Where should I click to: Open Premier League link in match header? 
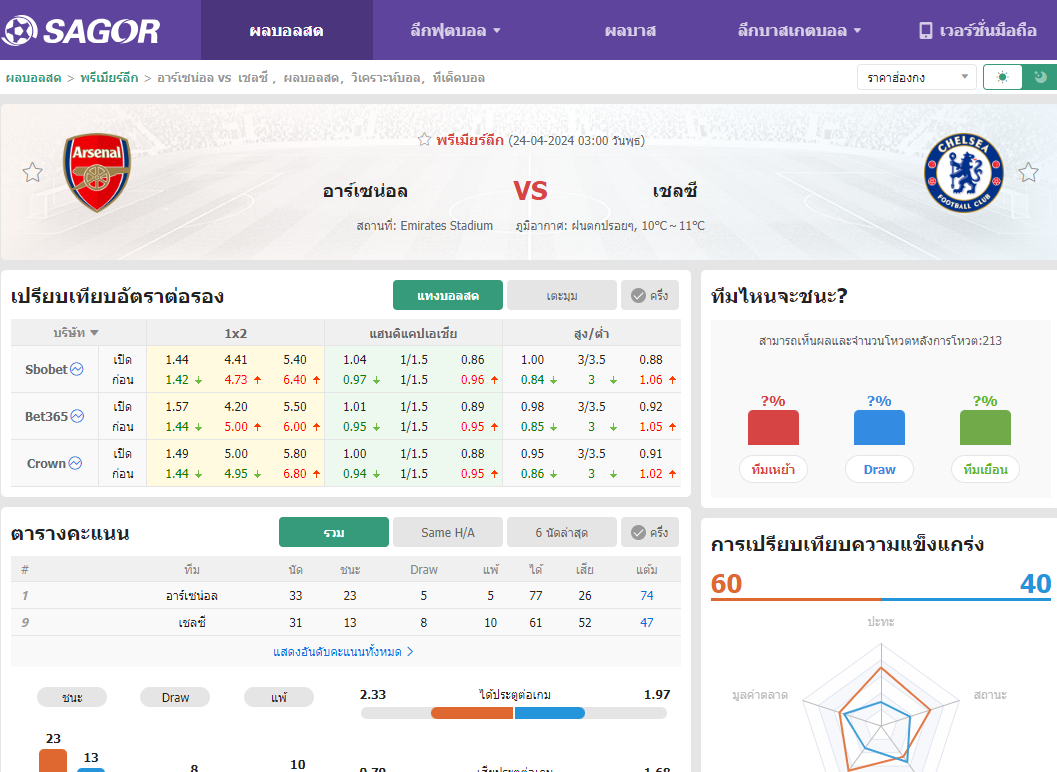tap(470, 140)
